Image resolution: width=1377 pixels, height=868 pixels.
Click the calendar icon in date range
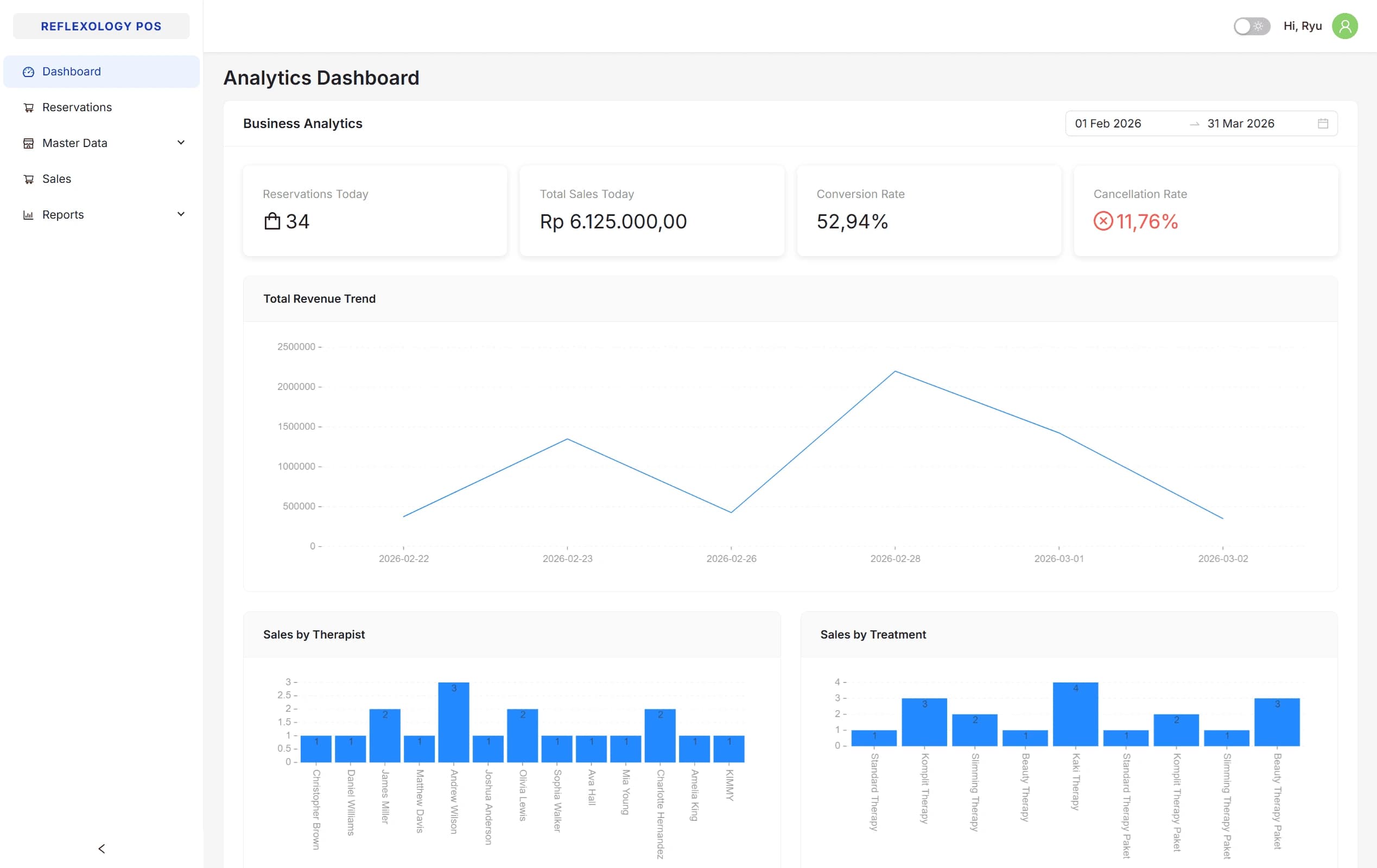tap(1323, 124)
